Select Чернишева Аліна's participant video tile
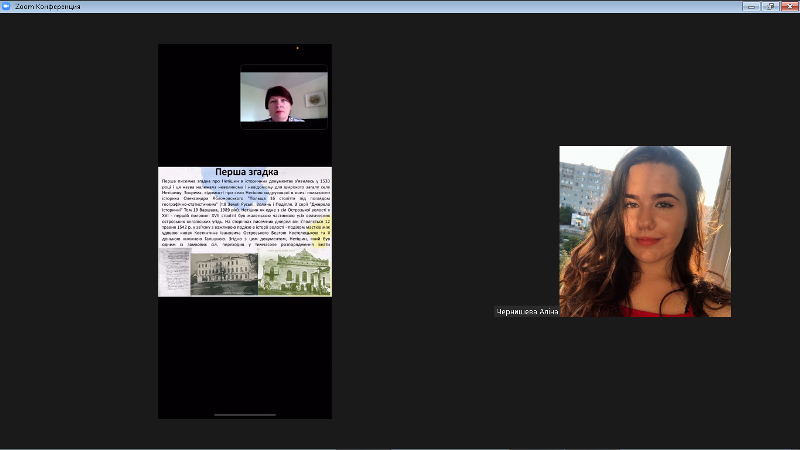 tap(645, 231)
